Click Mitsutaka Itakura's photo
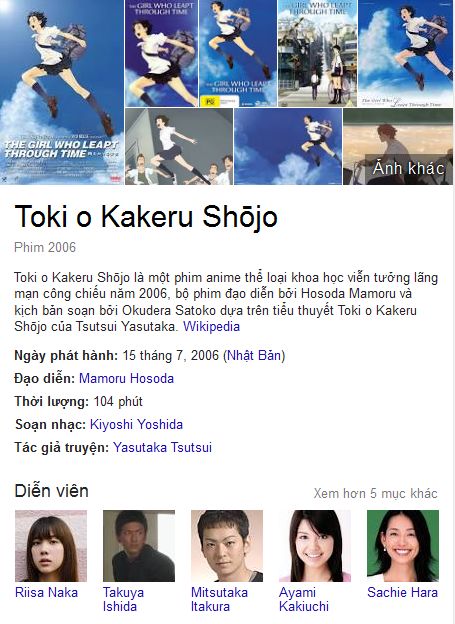Viewport: 455px width, 624px height. pyautogui.click(x=227, y=546)
